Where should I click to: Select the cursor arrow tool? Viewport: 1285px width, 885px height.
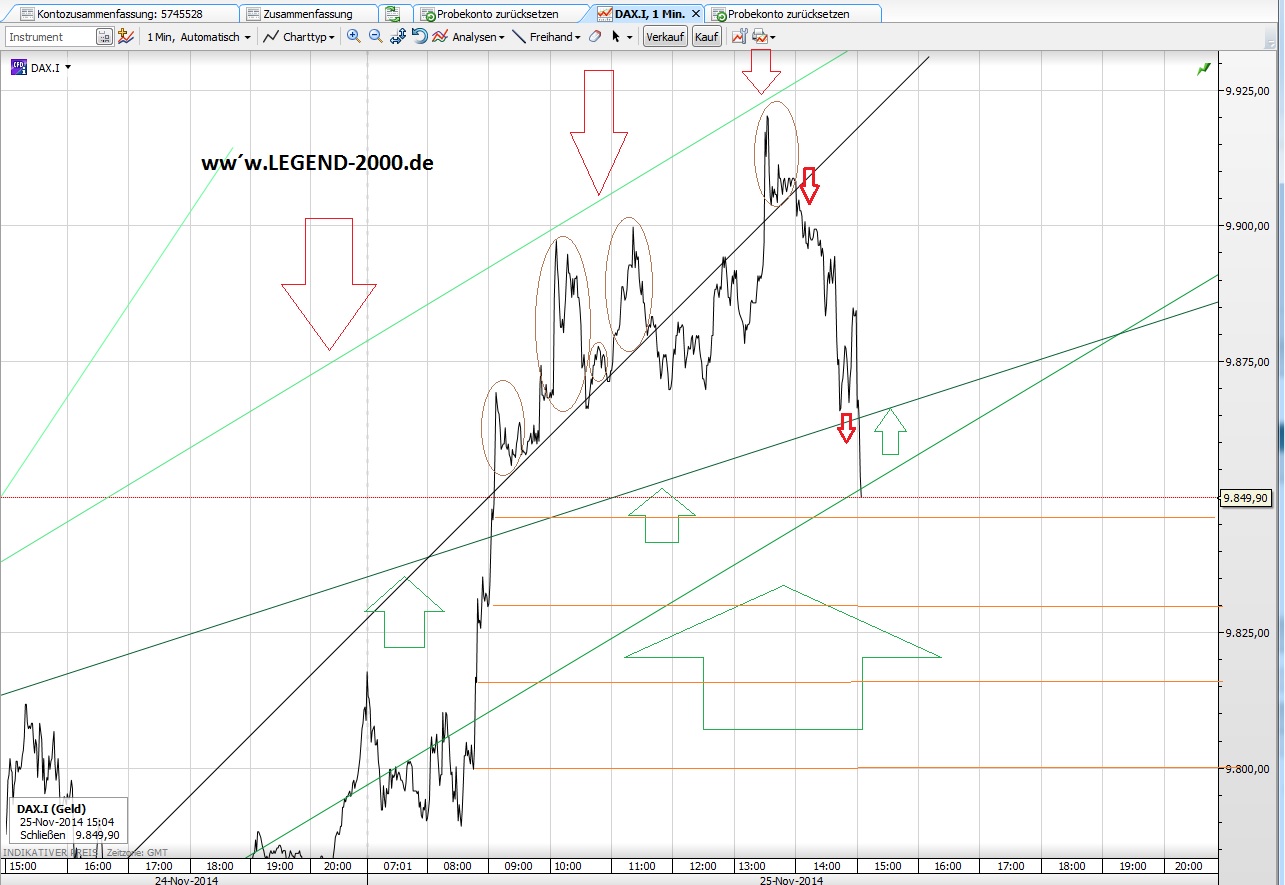pyautogui.click(x=616, y=36)
